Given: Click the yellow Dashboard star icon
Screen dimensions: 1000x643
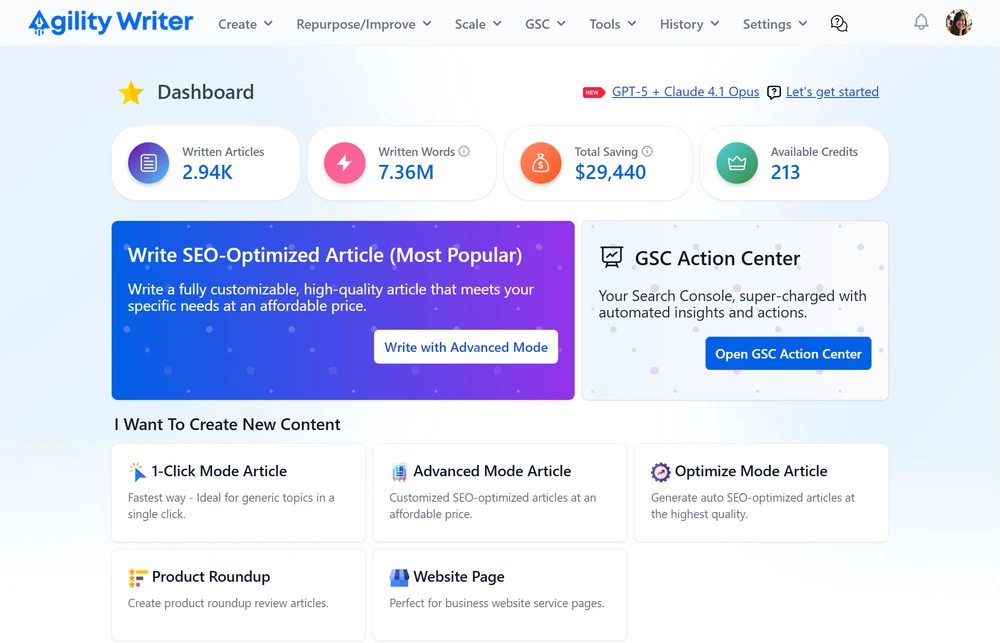Looking at the screenshot, I should [x=131, y=92].
